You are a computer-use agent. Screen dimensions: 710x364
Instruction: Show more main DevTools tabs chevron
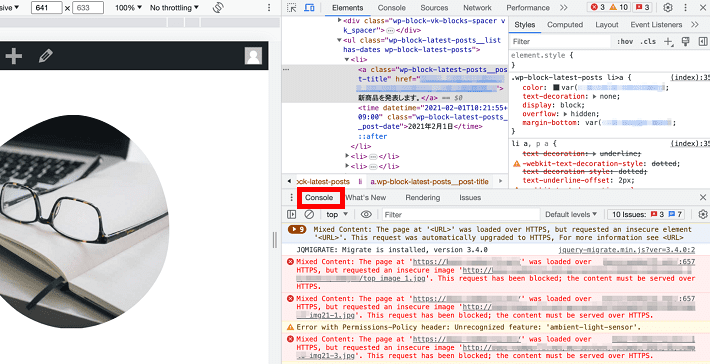click(563, 8)
